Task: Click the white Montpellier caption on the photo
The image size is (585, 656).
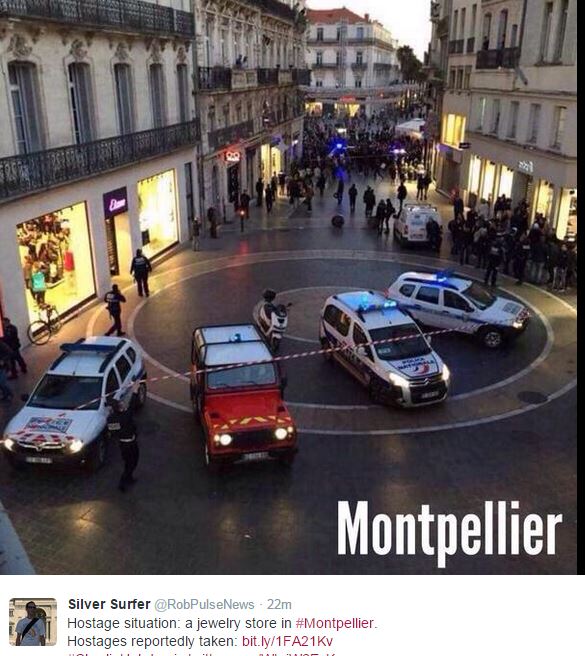Action: pyautogui.click(x=449, y=532)
